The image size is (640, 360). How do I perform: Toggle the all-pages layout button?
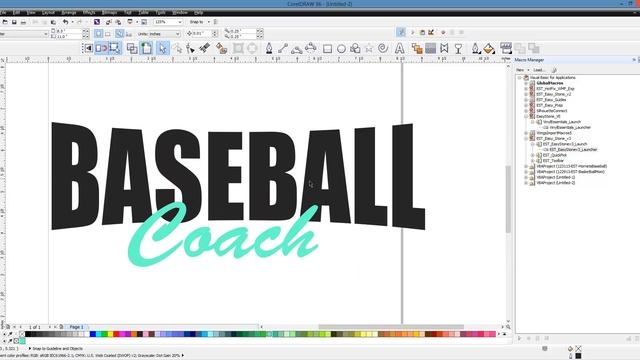click(120, 34)
